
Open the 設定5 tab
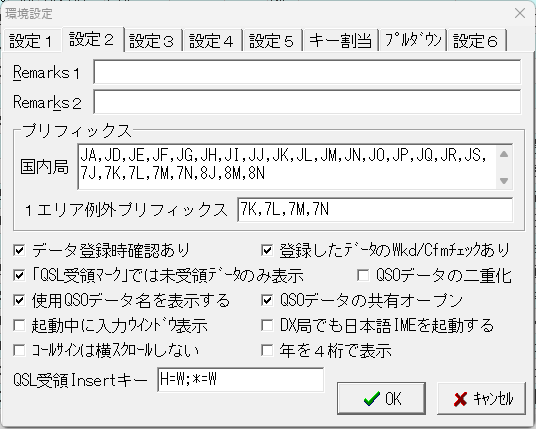pyautogui.click(x=272, y=41)
